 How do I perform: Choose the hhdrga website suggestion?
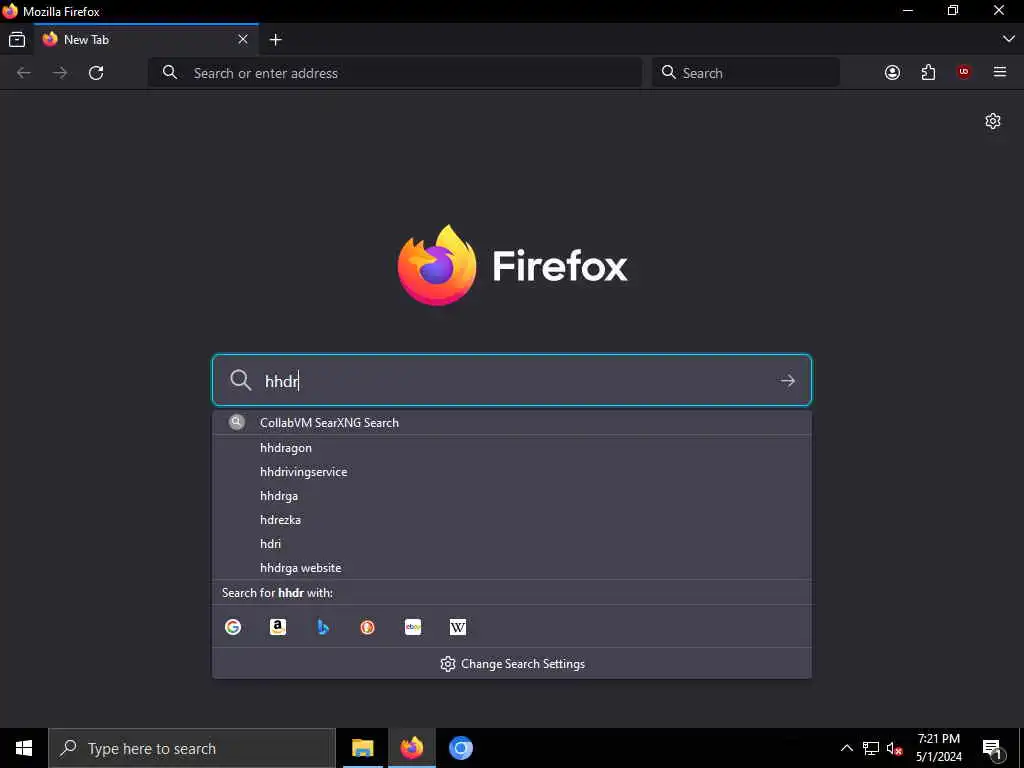click(x=512, y=568)
